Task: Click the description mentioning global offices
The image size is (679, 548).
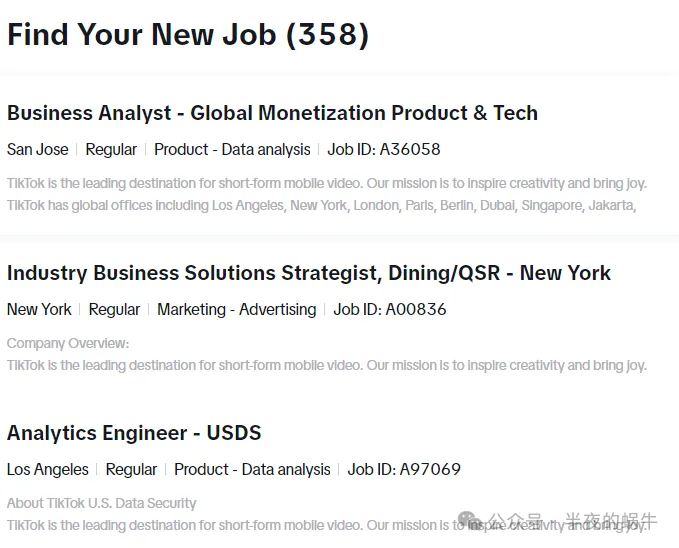Action: (321, 205)
